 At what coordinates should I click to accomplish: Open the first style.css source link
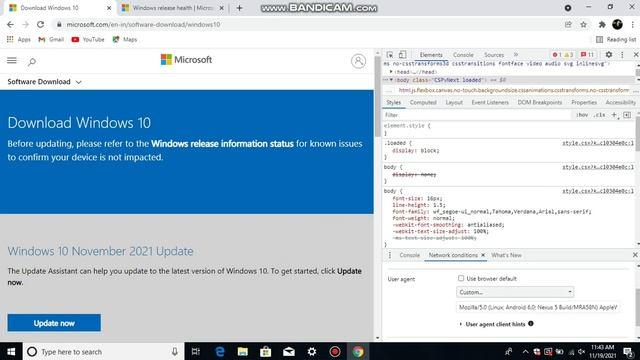click(x=598, y=143)
